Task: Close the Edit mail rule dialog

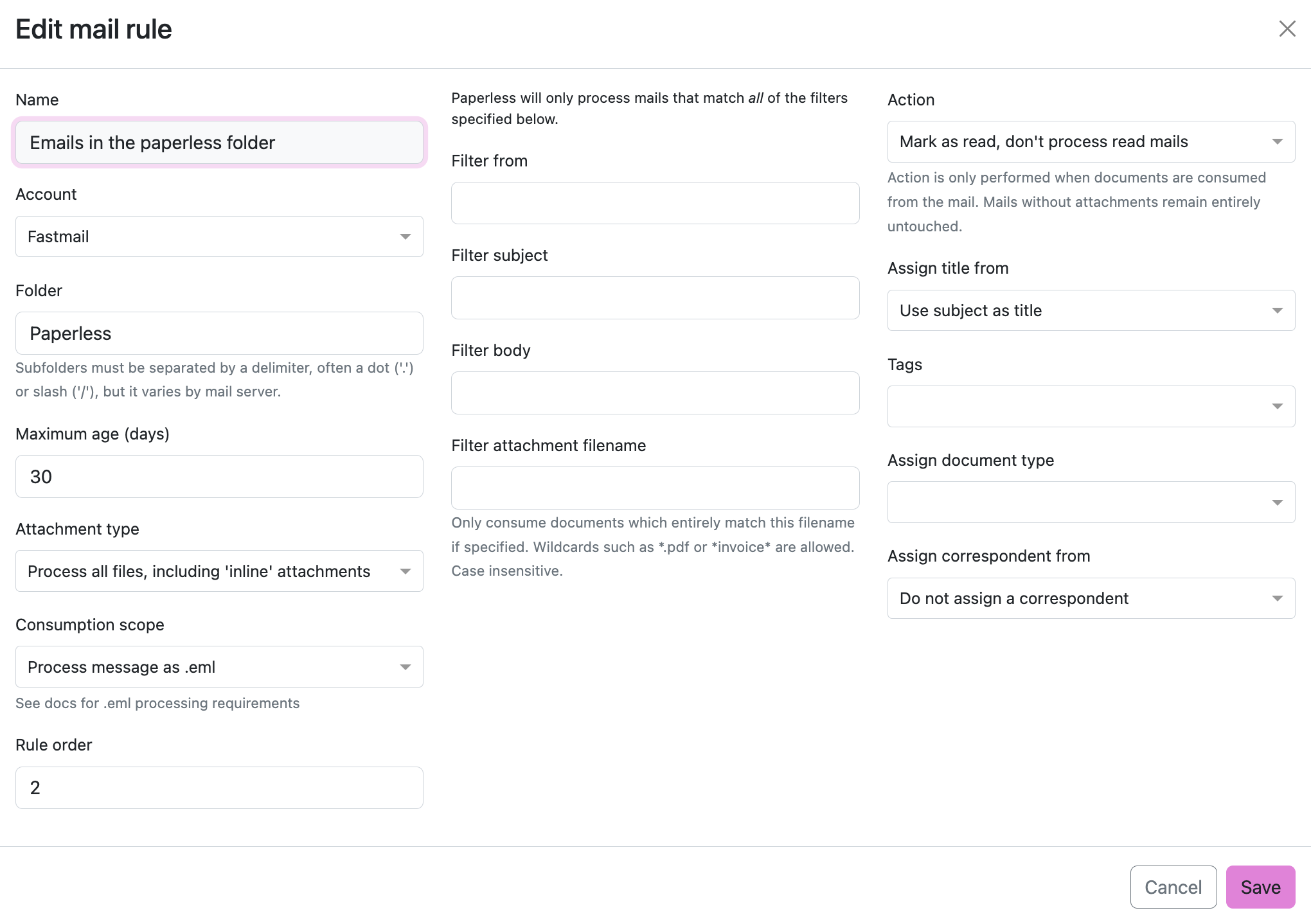Action: tap(1287, 29)
